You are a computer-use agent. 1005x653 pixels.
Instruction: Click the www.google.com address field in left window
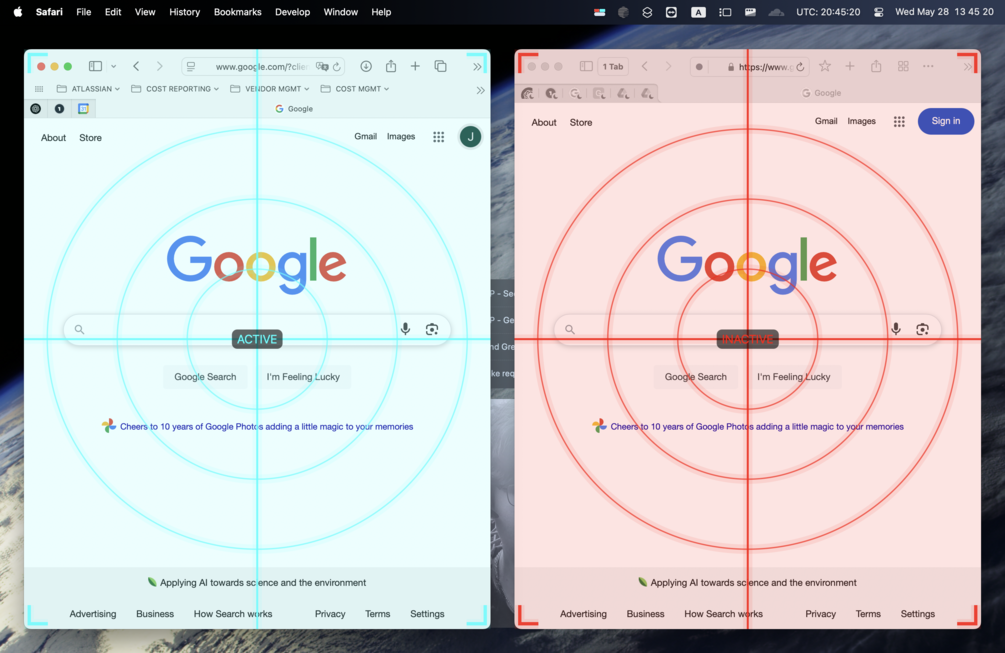coord(263,67)
